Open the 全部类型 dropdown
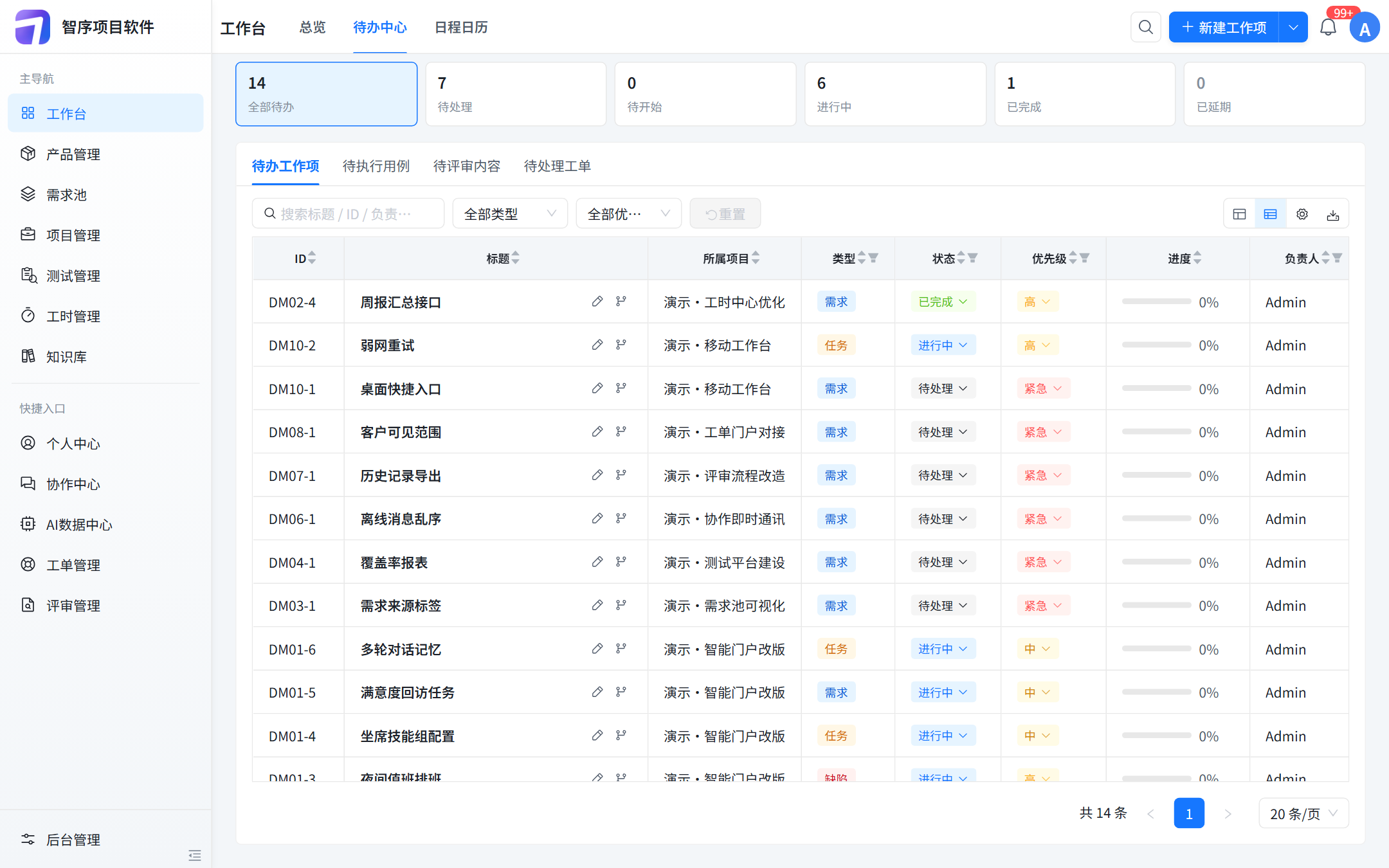The image size is (1389, 868). pos(510,213)
